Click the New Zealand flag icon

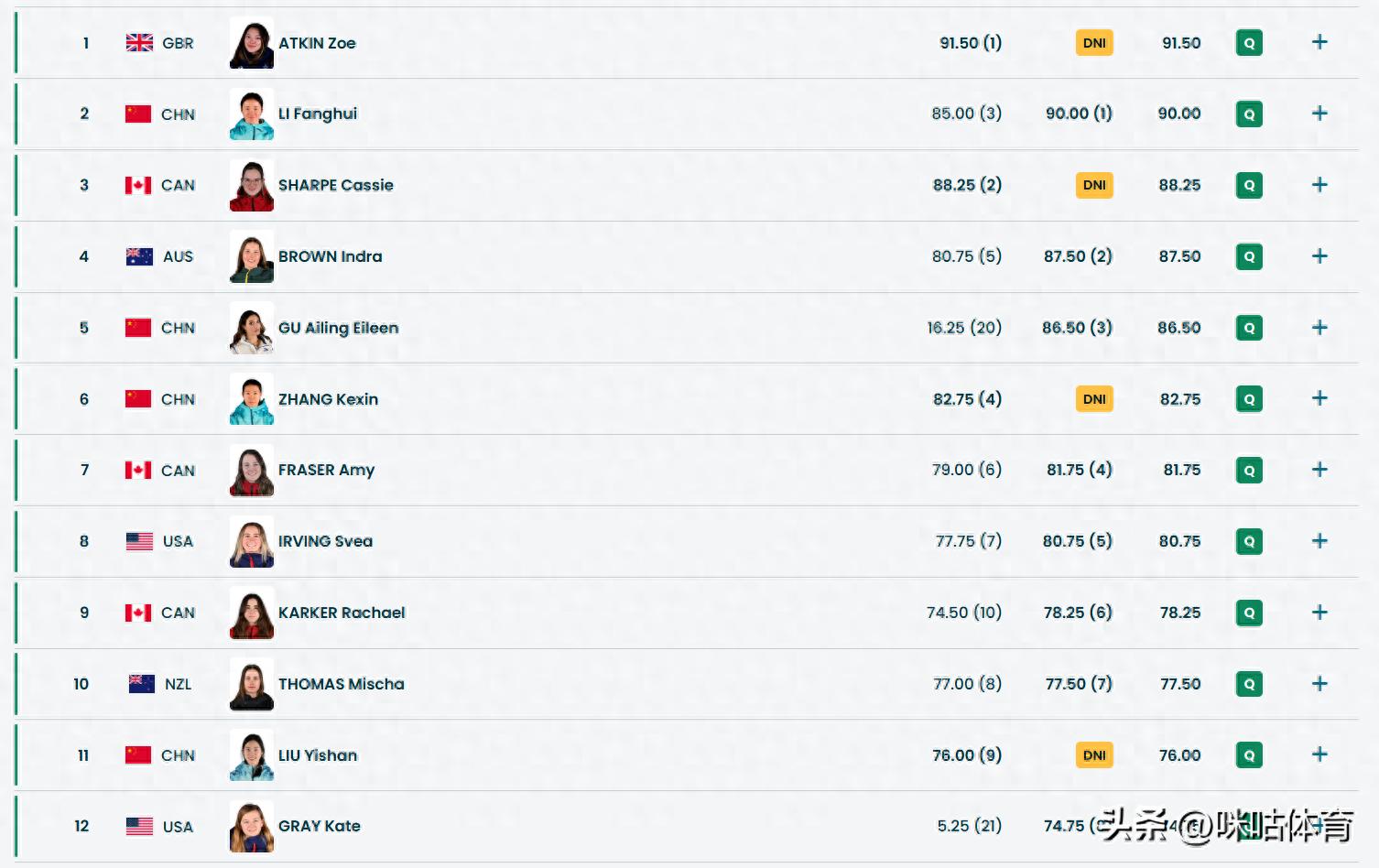[141, 684]
